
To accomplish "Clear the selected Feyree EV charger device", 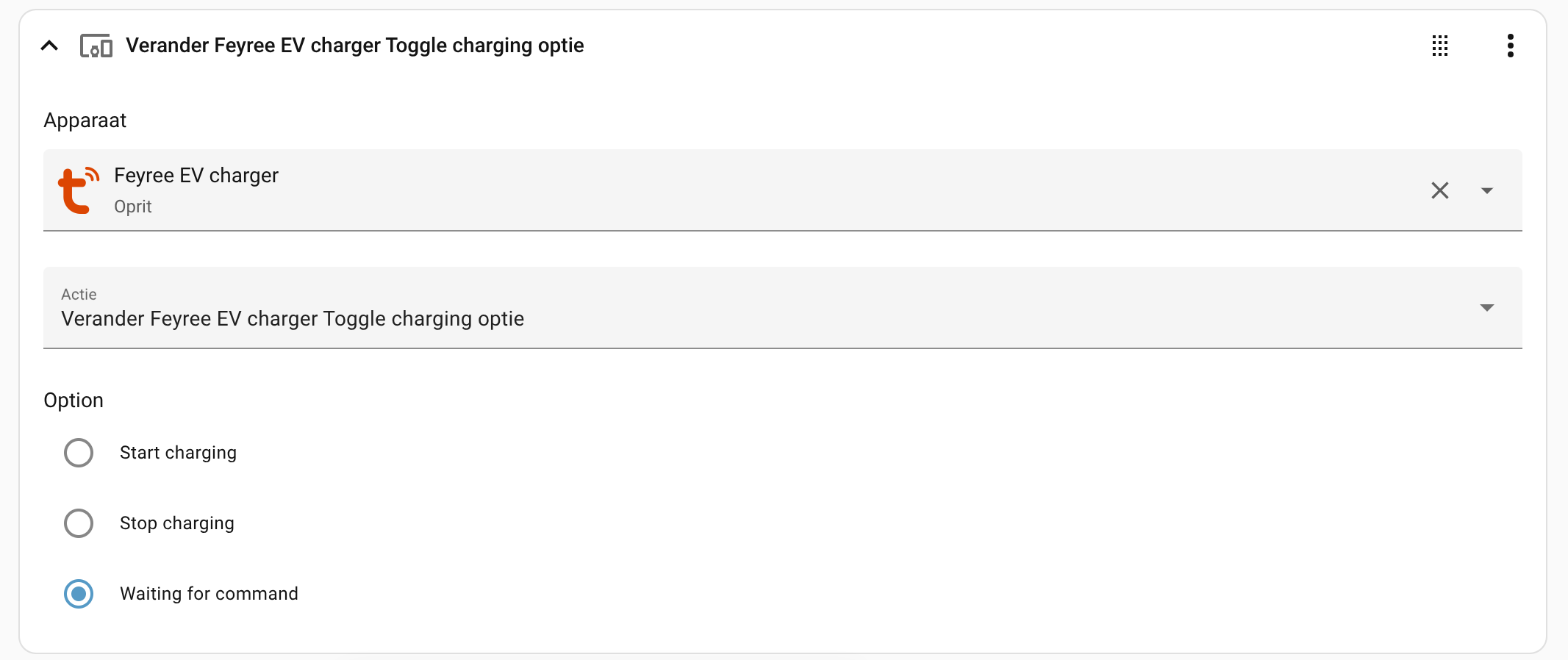I will pyautogui.click(x=1439, y=190).
